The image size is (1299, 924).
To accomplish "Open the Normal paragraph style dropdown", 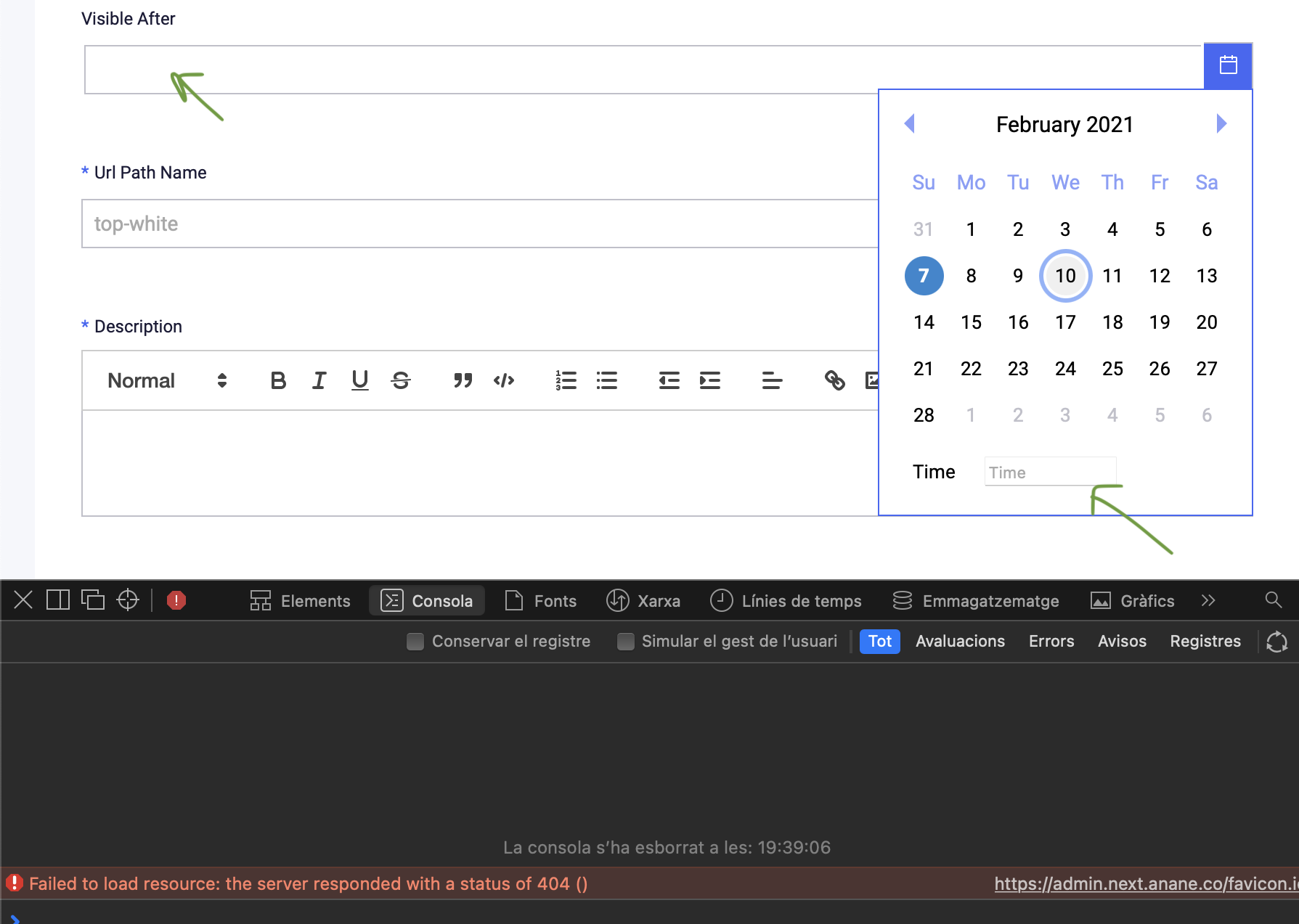I will pos(141,380).
